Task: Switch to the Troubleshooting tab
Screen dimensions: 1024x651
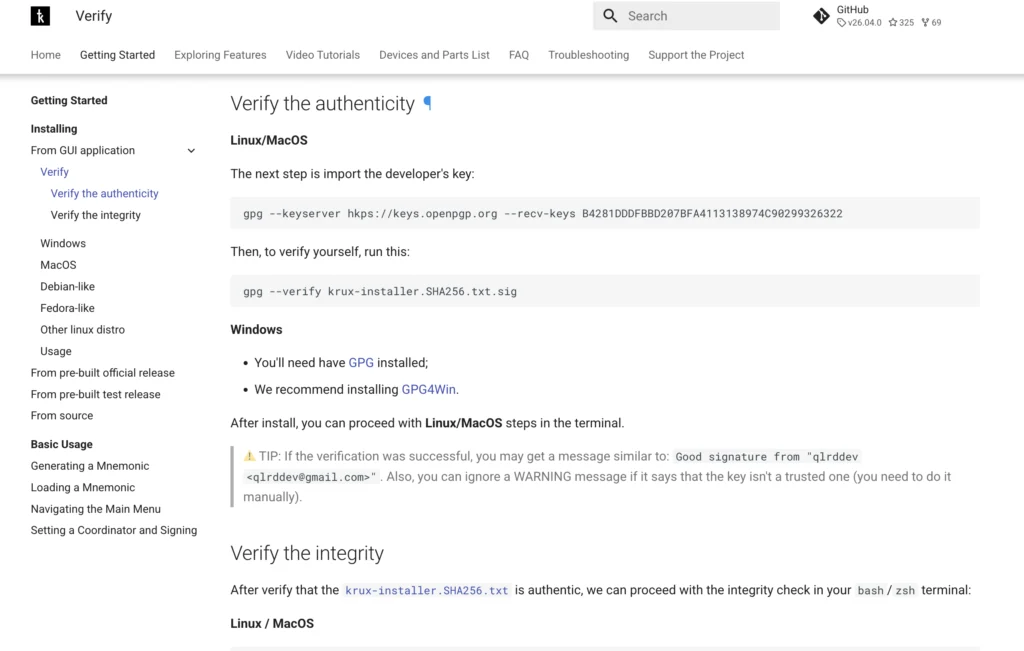Action: coord(589,55)
